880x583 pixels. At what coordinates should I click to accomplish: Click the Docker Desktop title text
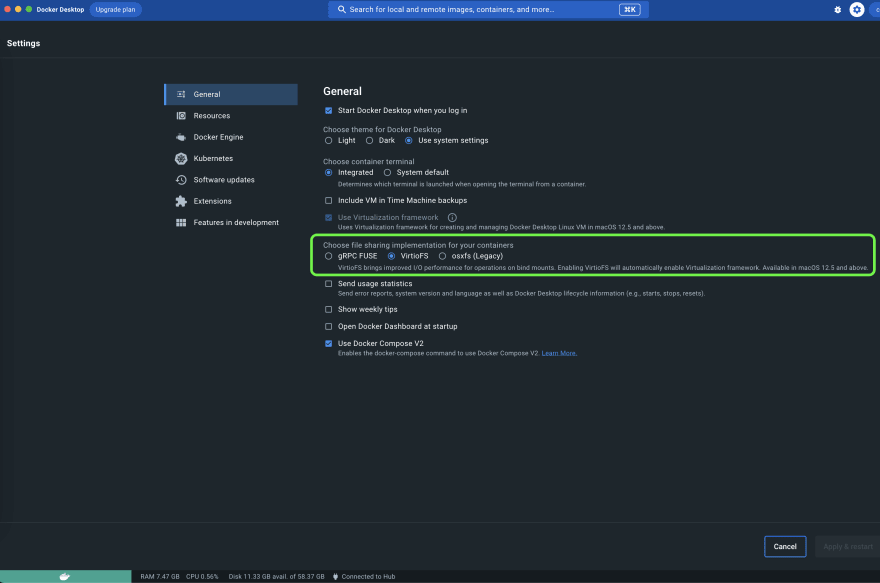(60, 10)
